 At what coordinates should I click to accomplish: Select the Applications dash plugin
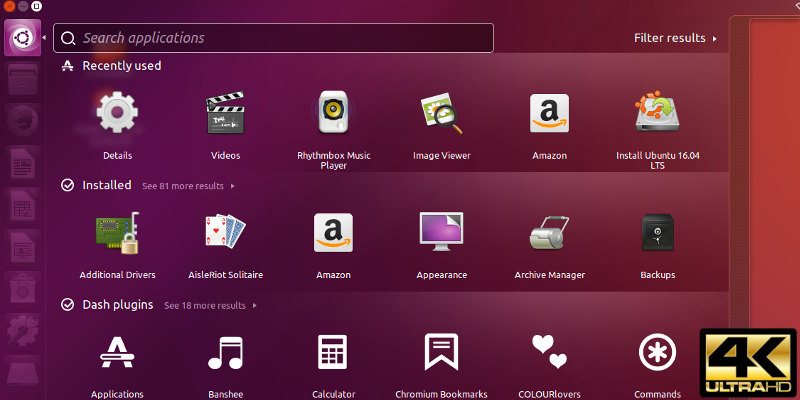(x=117, y=352)
